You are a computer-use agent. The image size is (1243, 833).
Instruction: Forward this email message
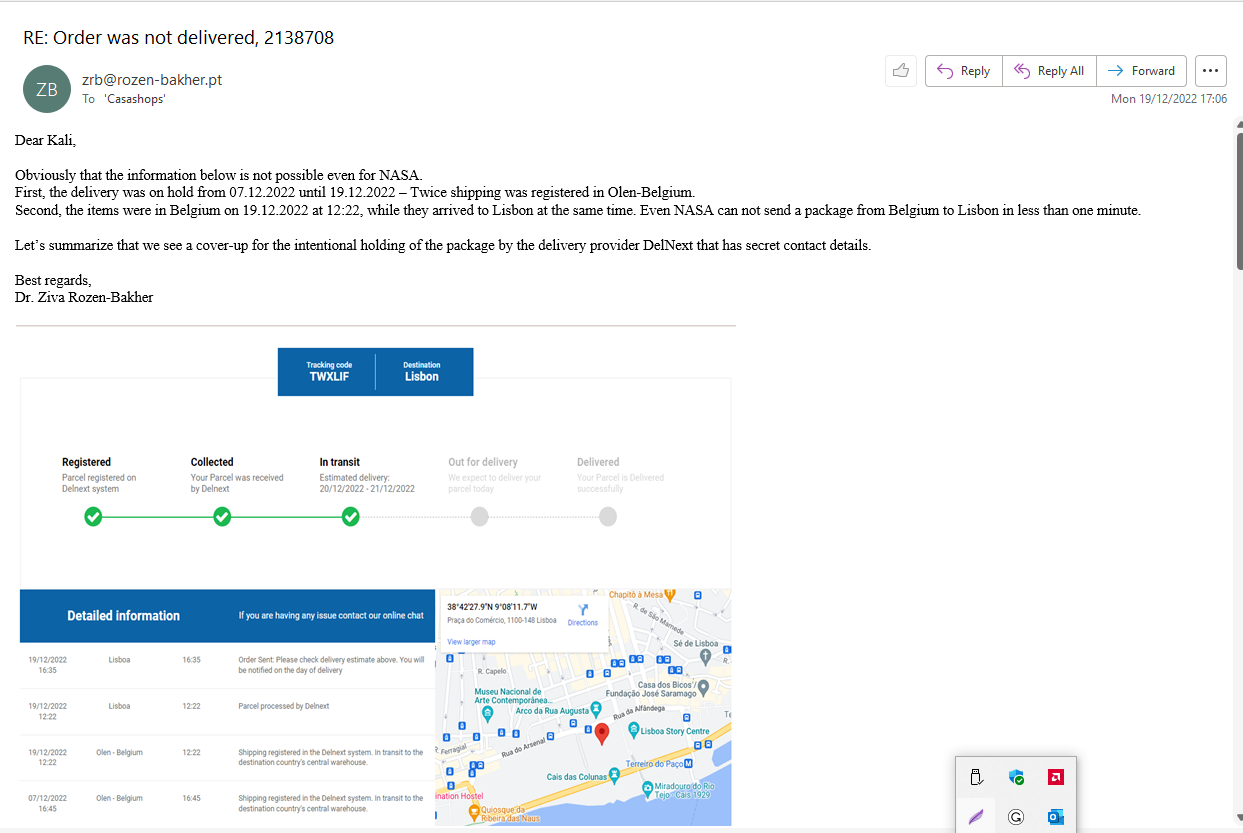tap(1142, 71)
